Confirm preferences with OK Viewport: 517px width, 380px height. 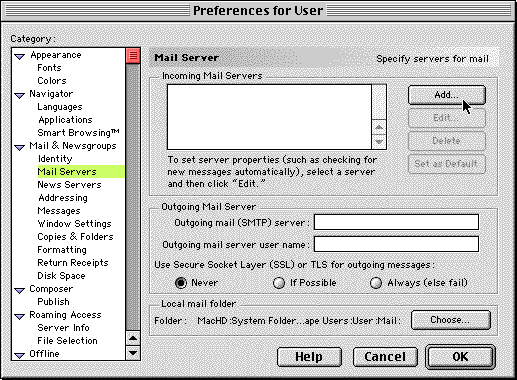pos(460,357)
